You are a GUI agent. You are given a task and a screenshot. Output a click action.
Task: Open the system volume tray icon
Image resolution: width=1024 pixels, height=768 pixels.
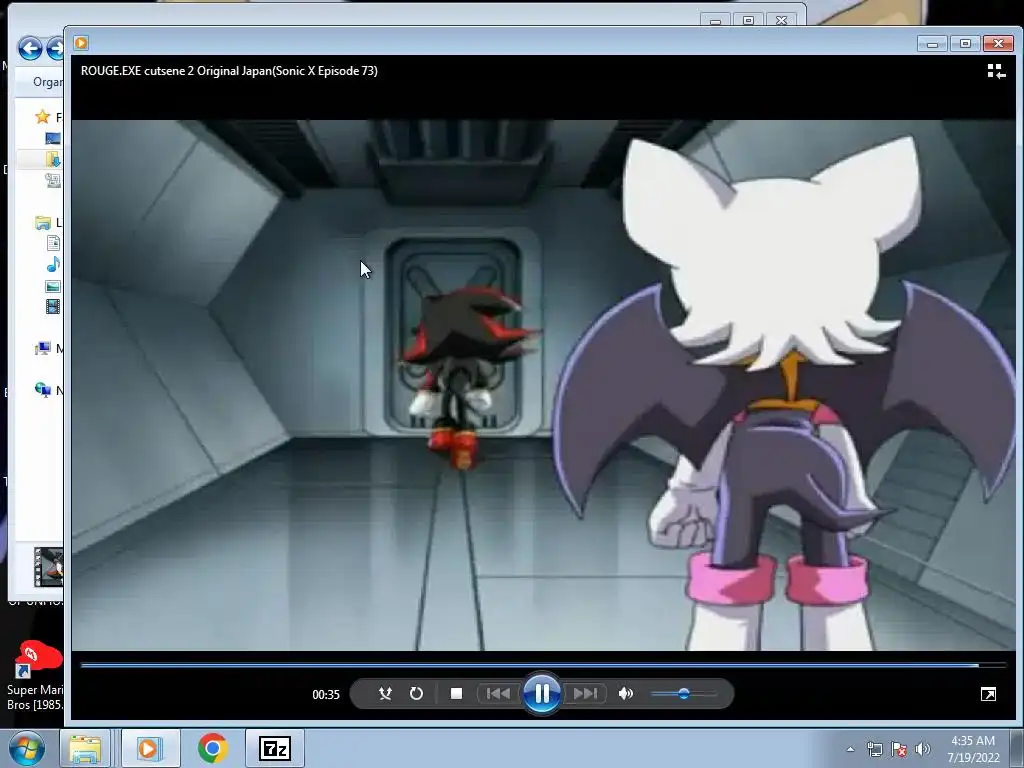(922, 749)
